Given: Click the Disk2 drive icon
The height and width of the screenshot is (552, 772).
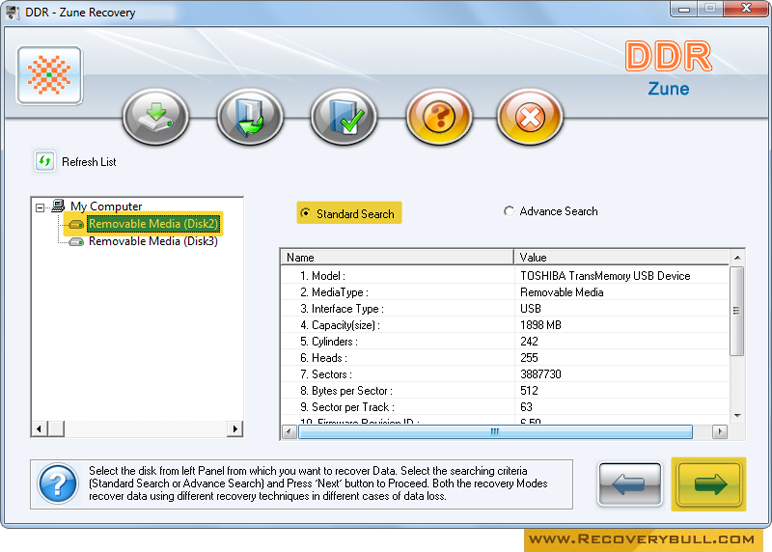Looking at the screenshot, I should tap(76, 225).
